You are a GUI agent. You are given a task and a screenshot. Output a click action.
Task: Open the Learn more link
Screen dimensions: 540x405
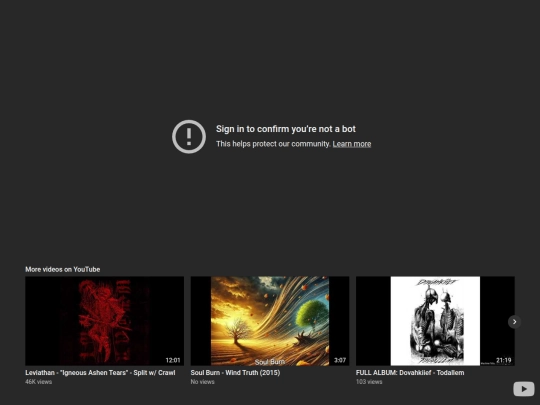click(x=352, y=144)
